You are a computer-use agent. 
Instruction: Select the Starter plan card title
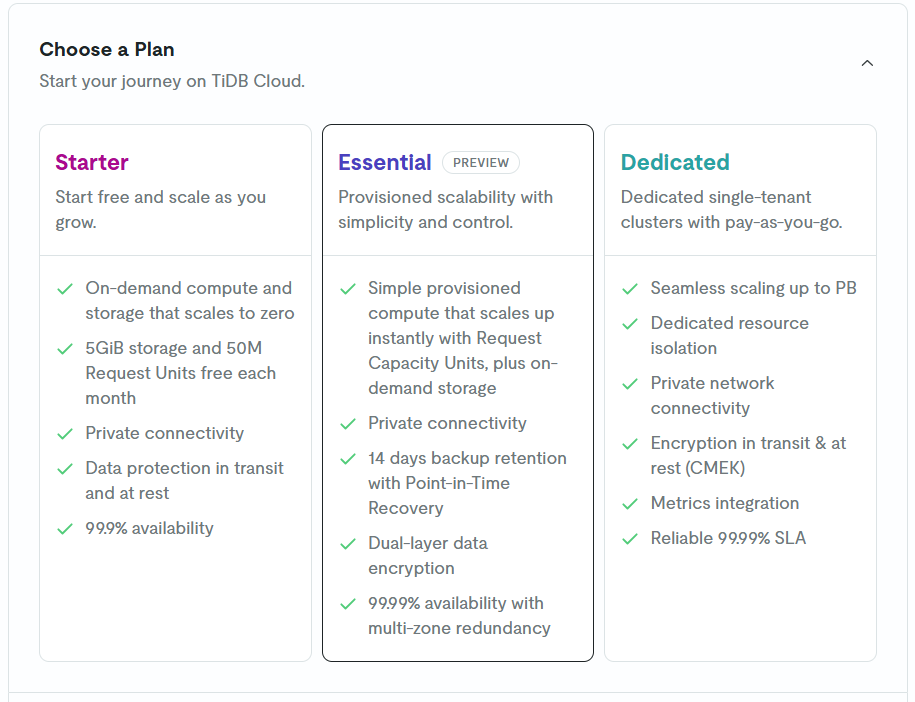point(92,162)
